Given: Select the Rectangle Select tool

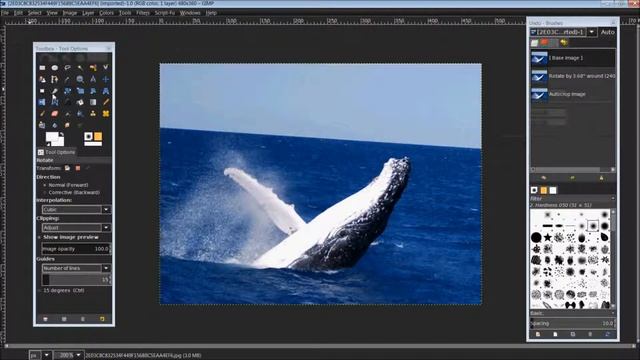Looking at the screenshot, I should [42, 68].
